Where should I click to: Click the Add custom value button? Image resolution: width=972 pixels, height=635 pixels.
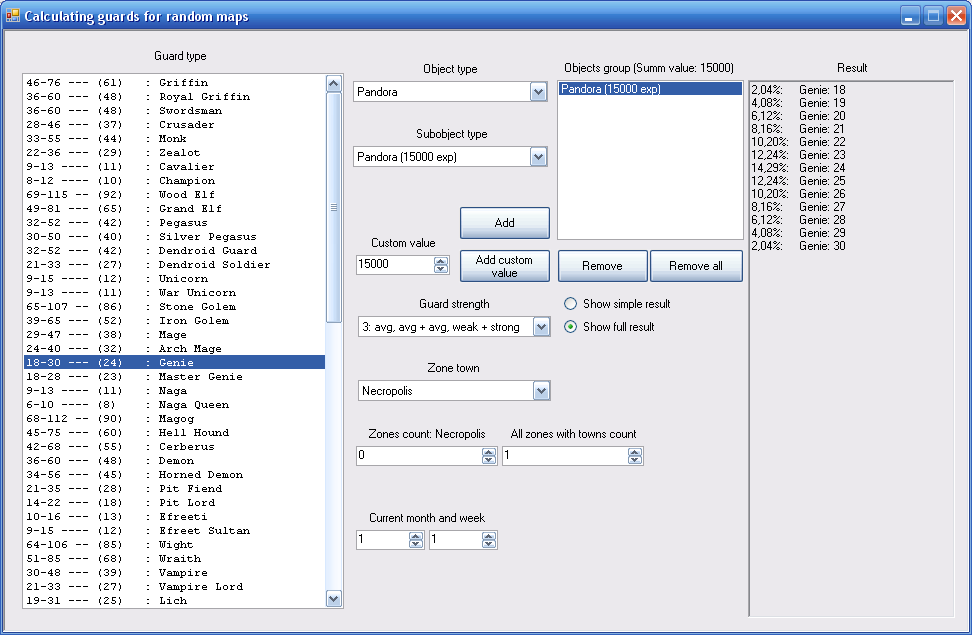tap(505, 266)
